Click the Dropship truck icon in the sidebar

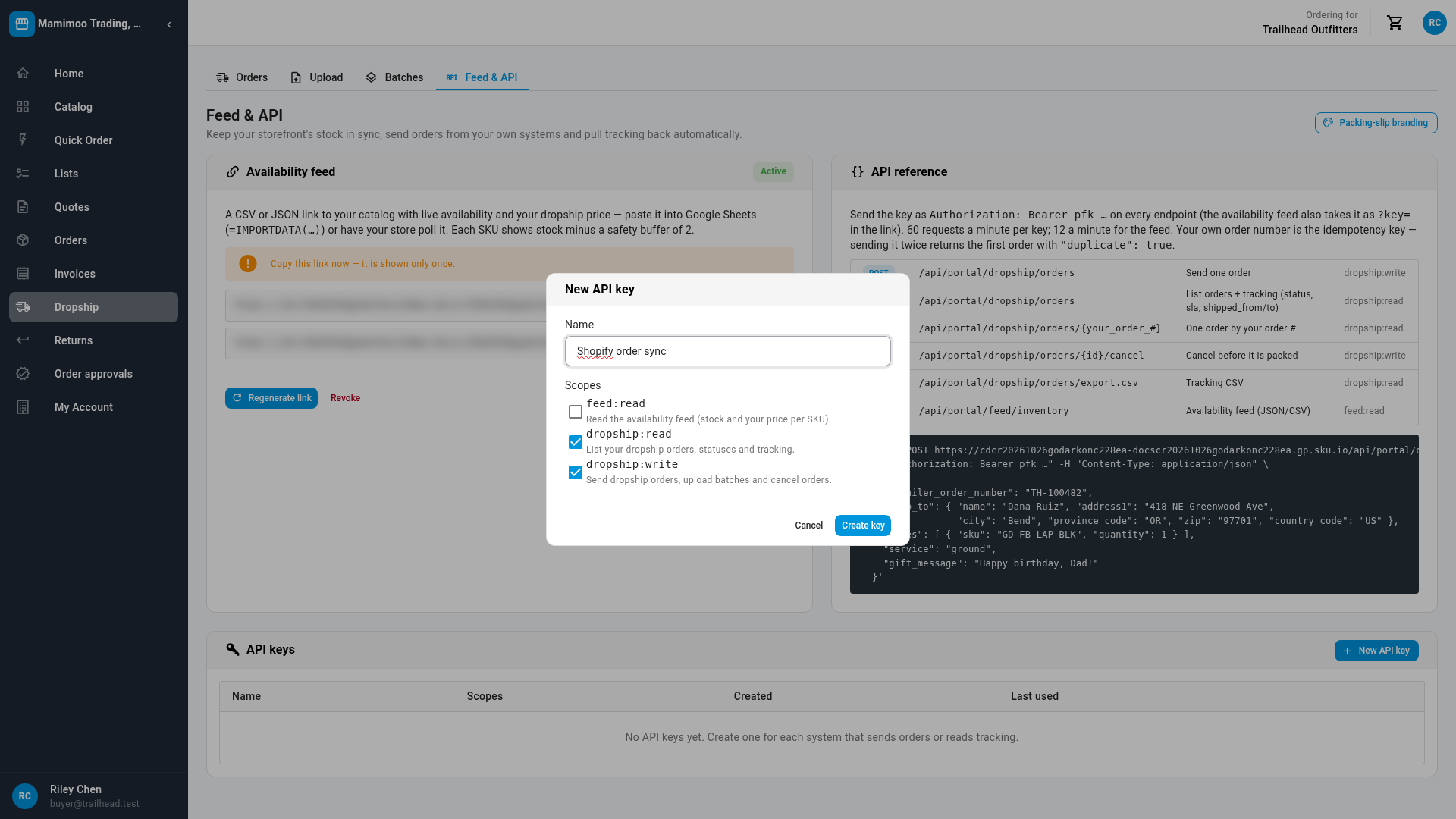[23, 307]
